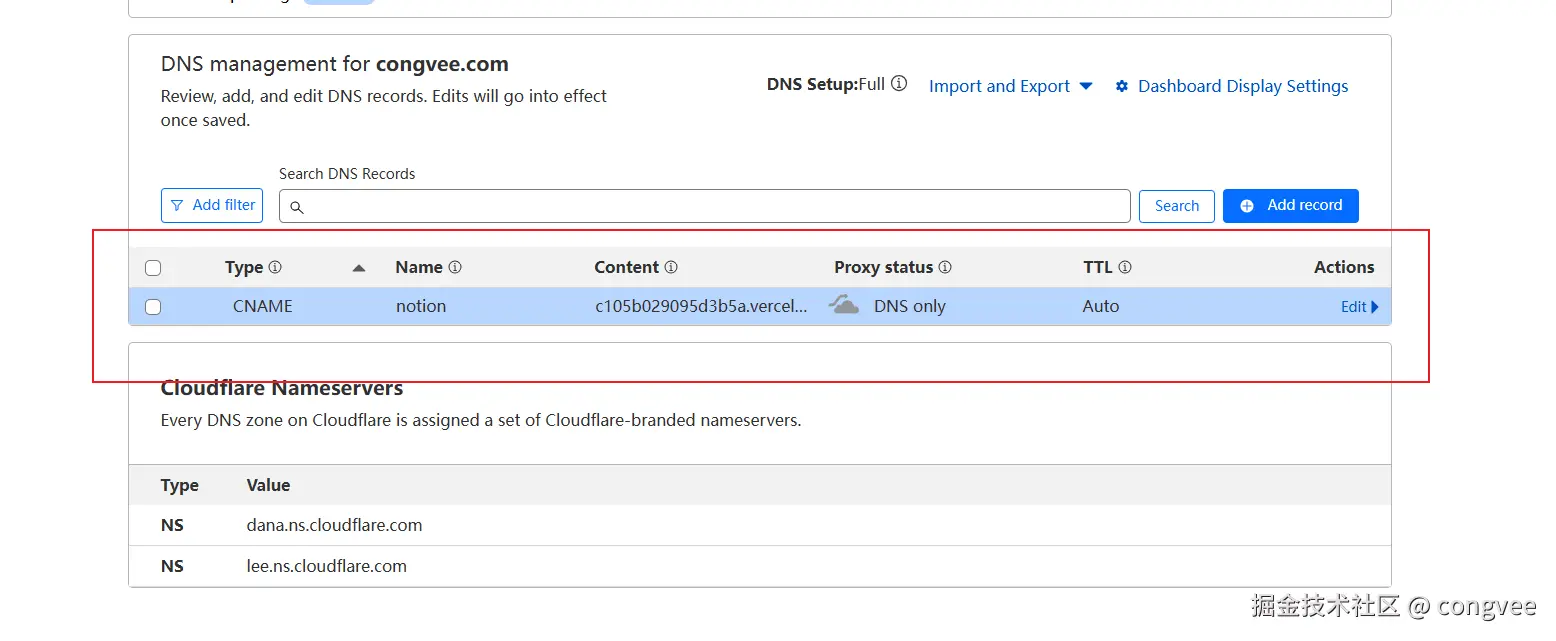This screenshot has width=1556, height=641.
Task: Click the Proxy status column header
Action: [884, 267]
